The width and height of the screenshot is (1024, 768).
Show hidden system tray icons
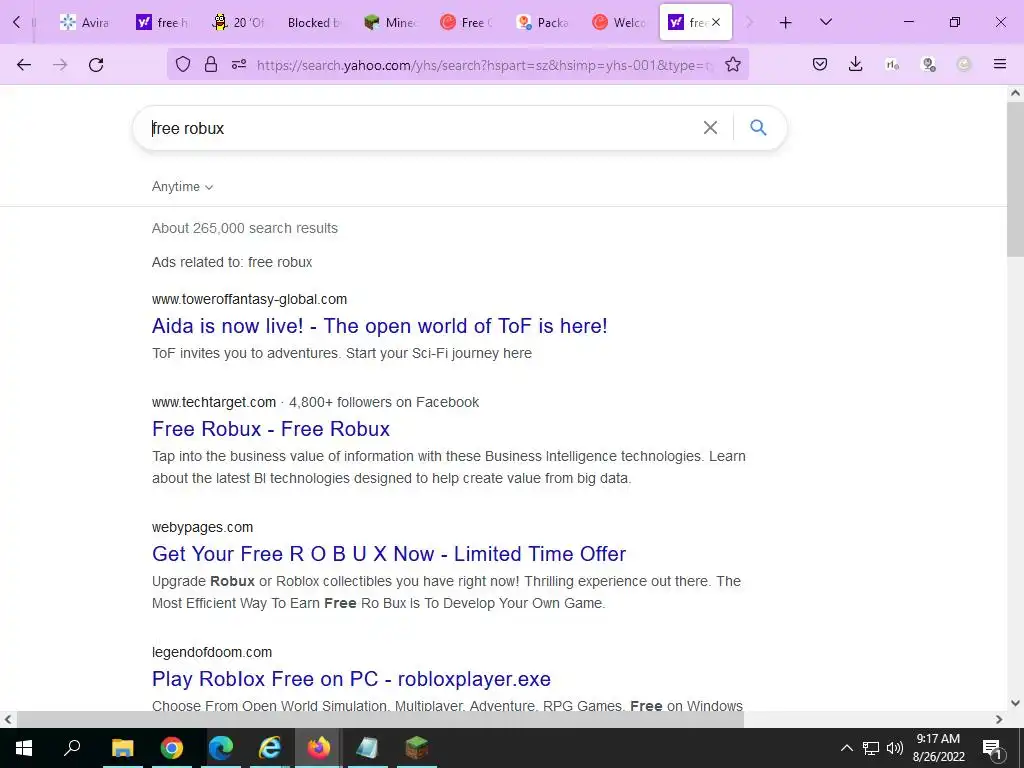pyautogui.click(x=846, y=748)
